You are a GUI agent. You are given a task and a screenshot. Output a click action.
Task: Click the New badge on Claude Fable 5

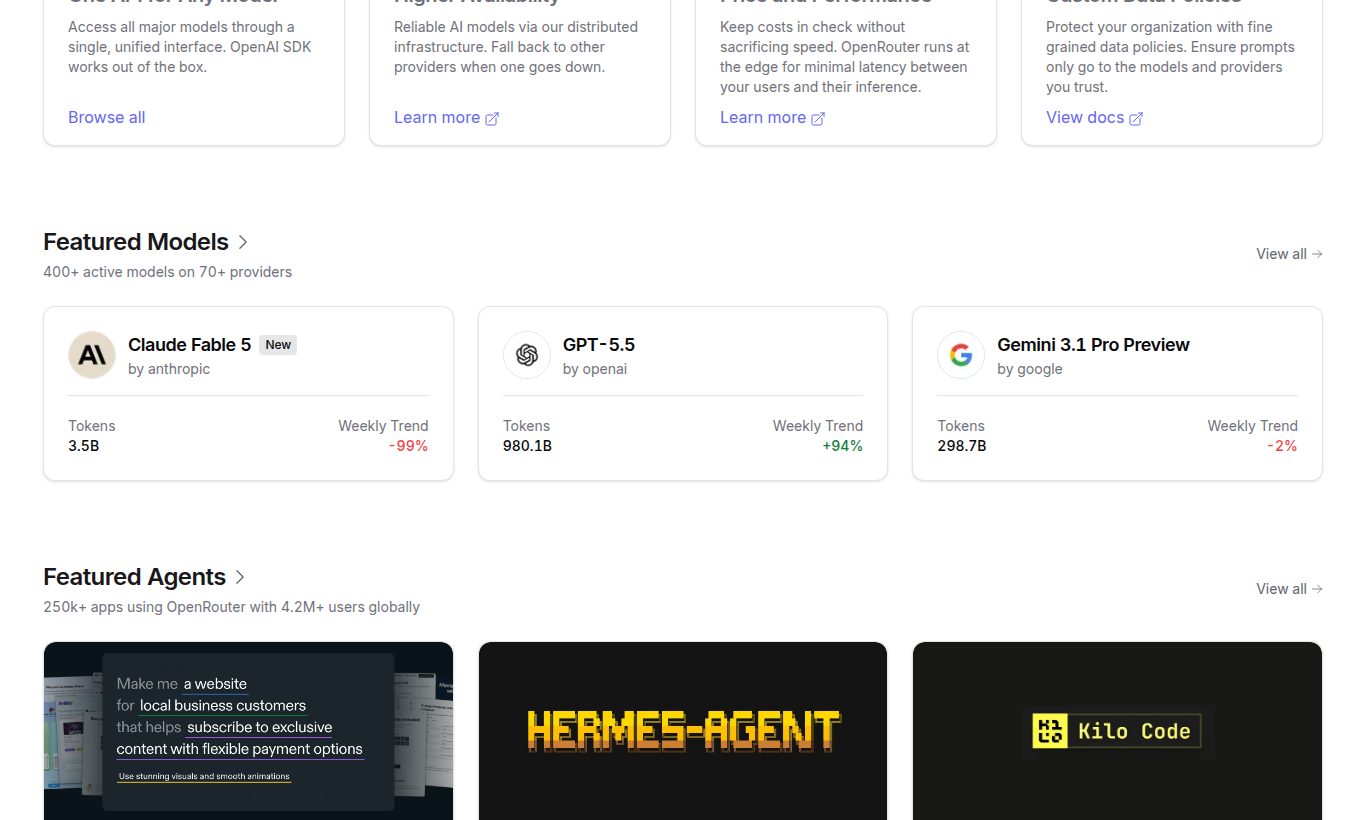(x=278, y=345)
